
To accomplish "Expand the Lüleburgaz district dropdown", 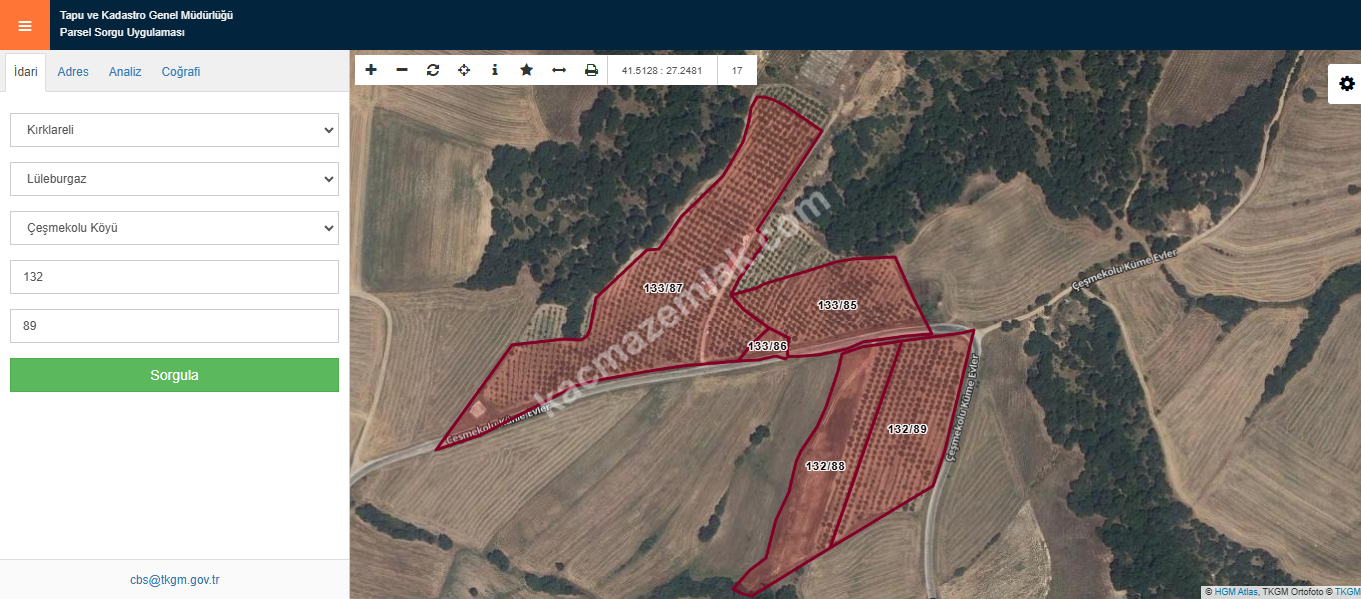I will (x=174, y=179).
